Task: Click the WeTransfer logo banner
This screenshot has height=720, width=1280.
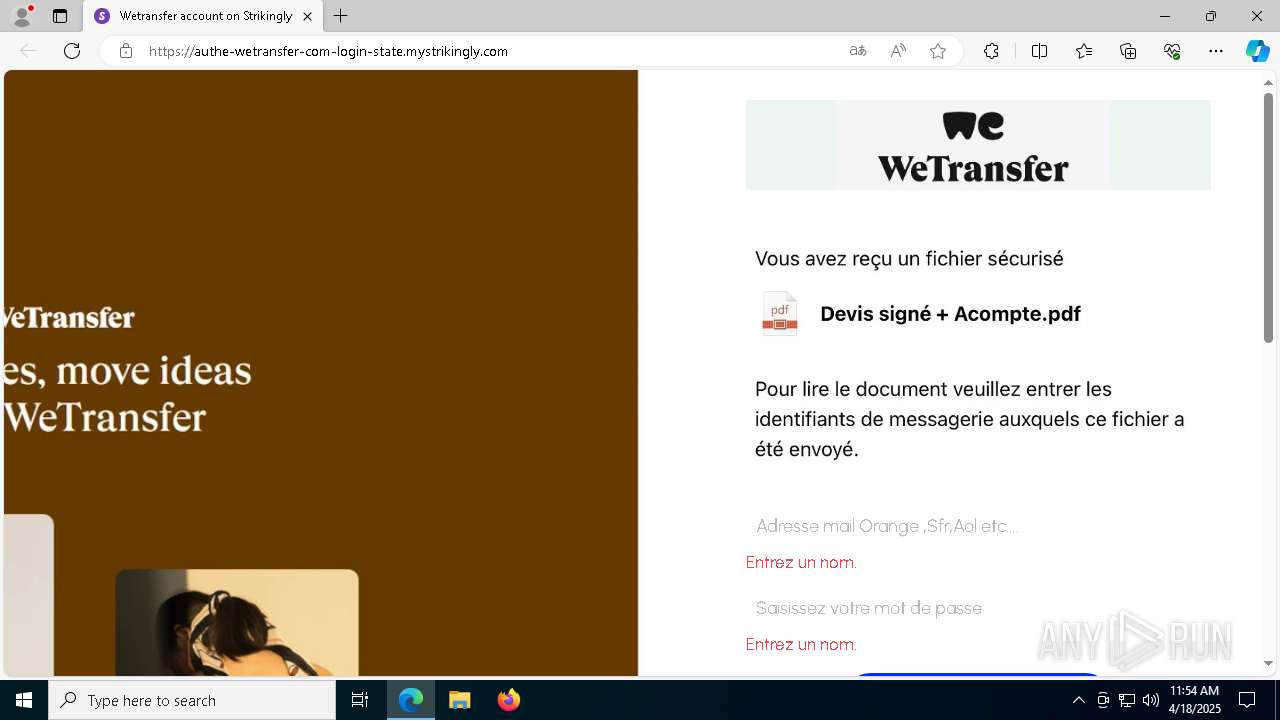Action: tap(978, 145)
